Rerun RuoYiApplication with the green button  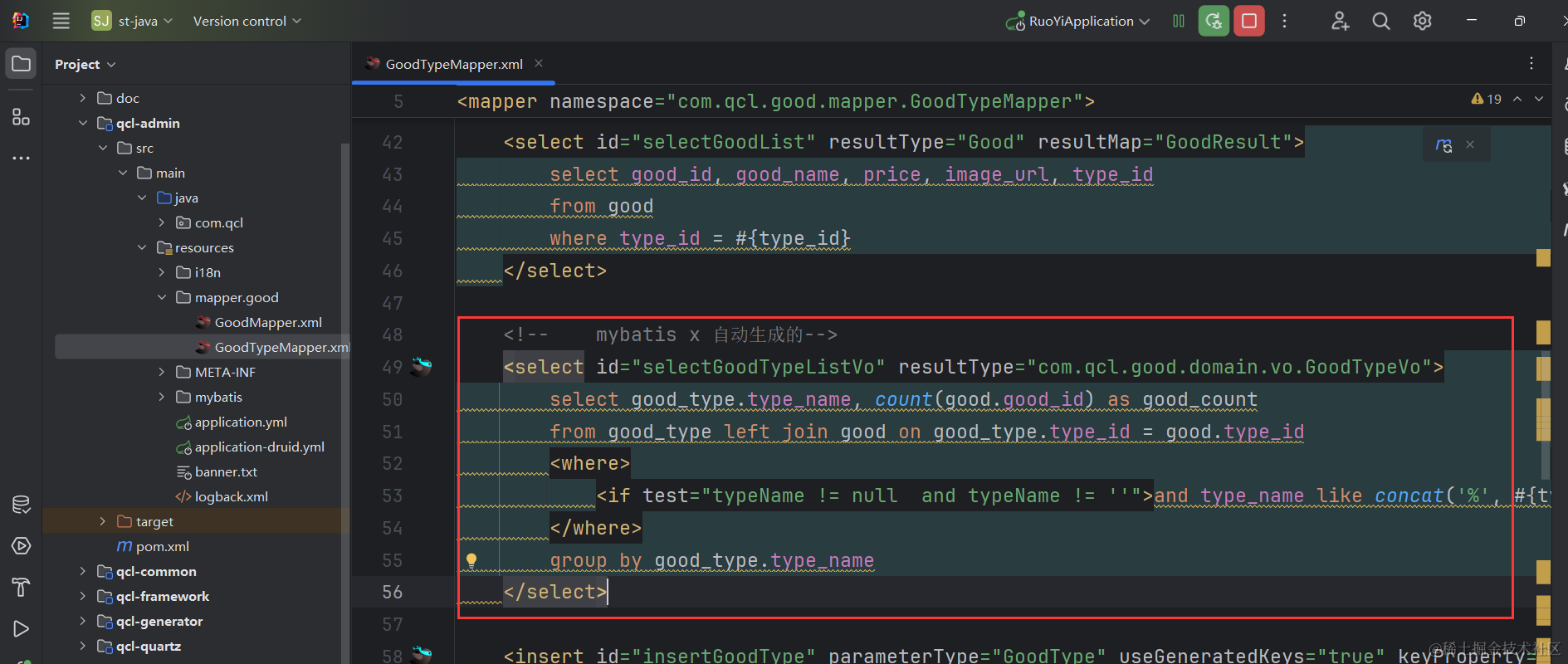tap(1213, 21)
